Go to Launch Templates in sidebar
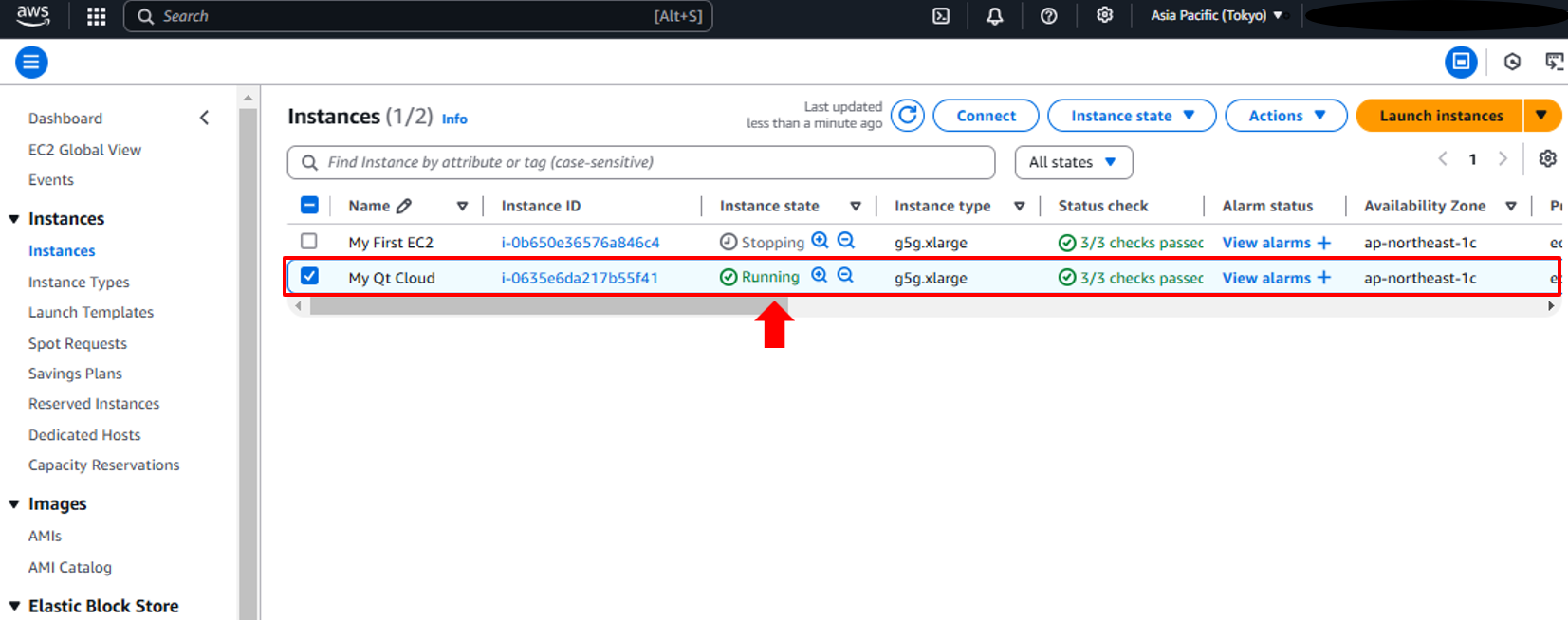The width and height of the screenshot is (1568, 620). coord(90,312)
